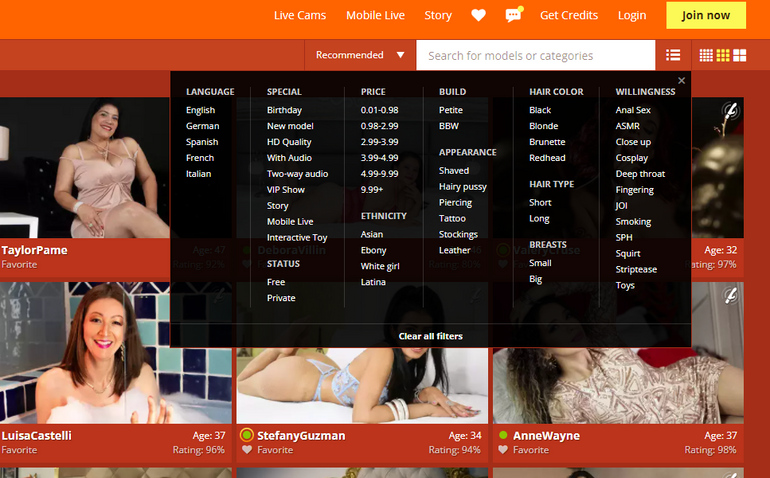Filter by Italian language
The height and width of the screenshot is (478, 770).
198,173
